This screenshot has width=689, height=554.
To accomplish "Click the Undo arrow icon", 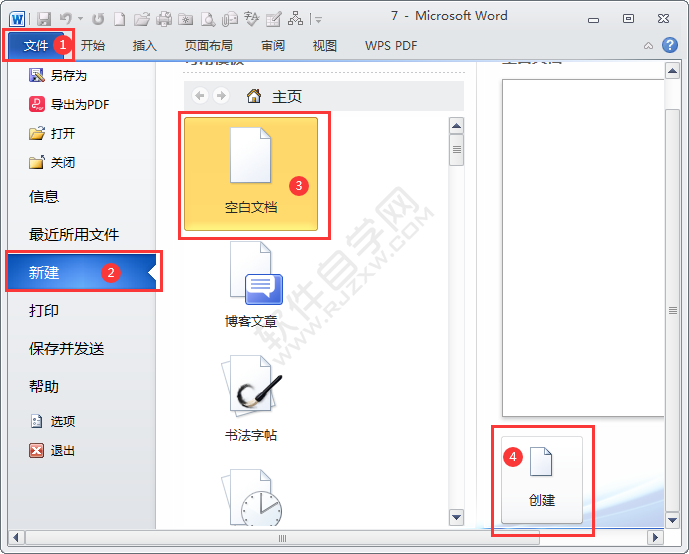I will coord(65,19).
